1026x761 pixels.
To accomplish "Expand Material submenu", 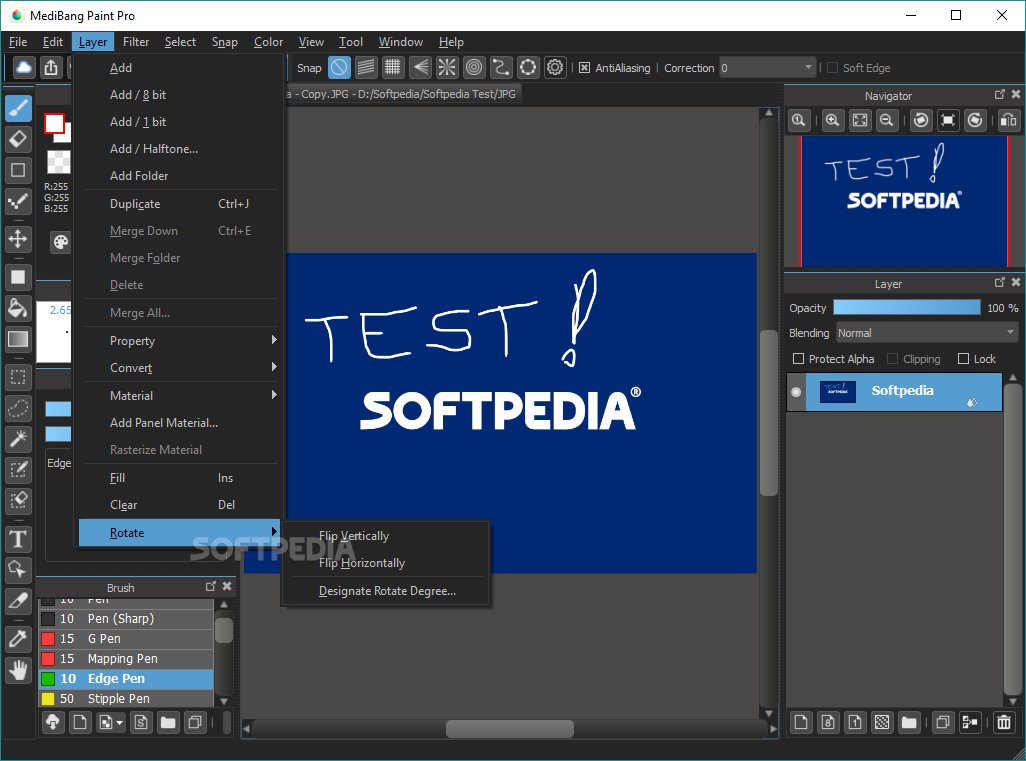I will 181,395.
